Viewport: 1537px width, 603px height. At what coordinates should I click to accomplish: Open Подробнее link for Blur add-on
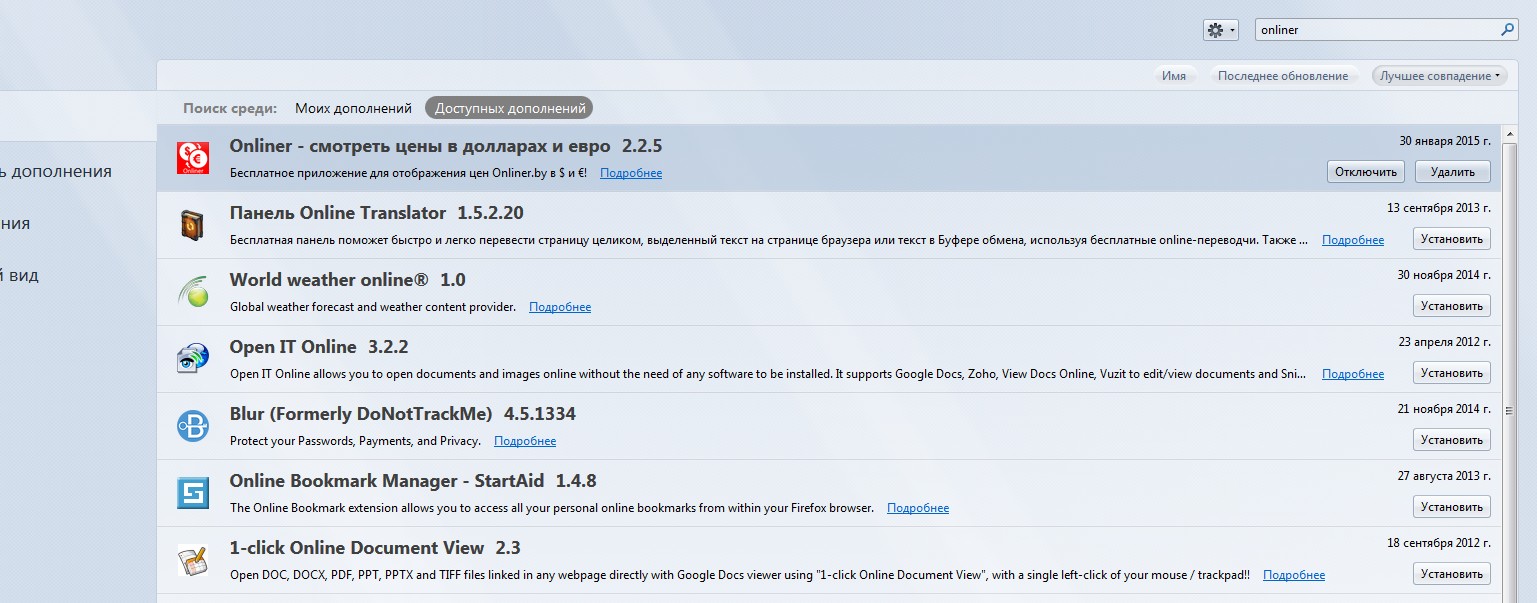[x=525, y=441]
